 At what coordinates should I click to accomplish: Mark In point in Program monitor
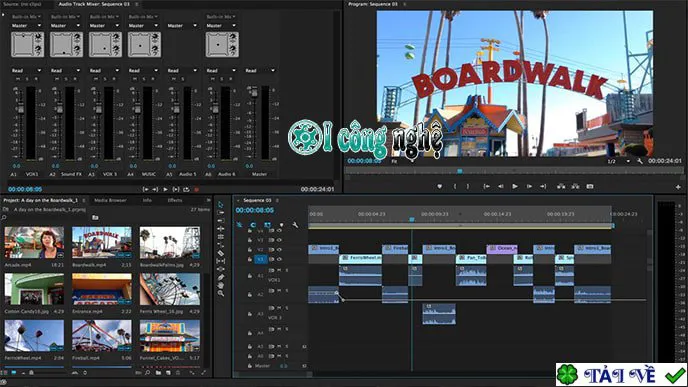[x=455, y=186]
